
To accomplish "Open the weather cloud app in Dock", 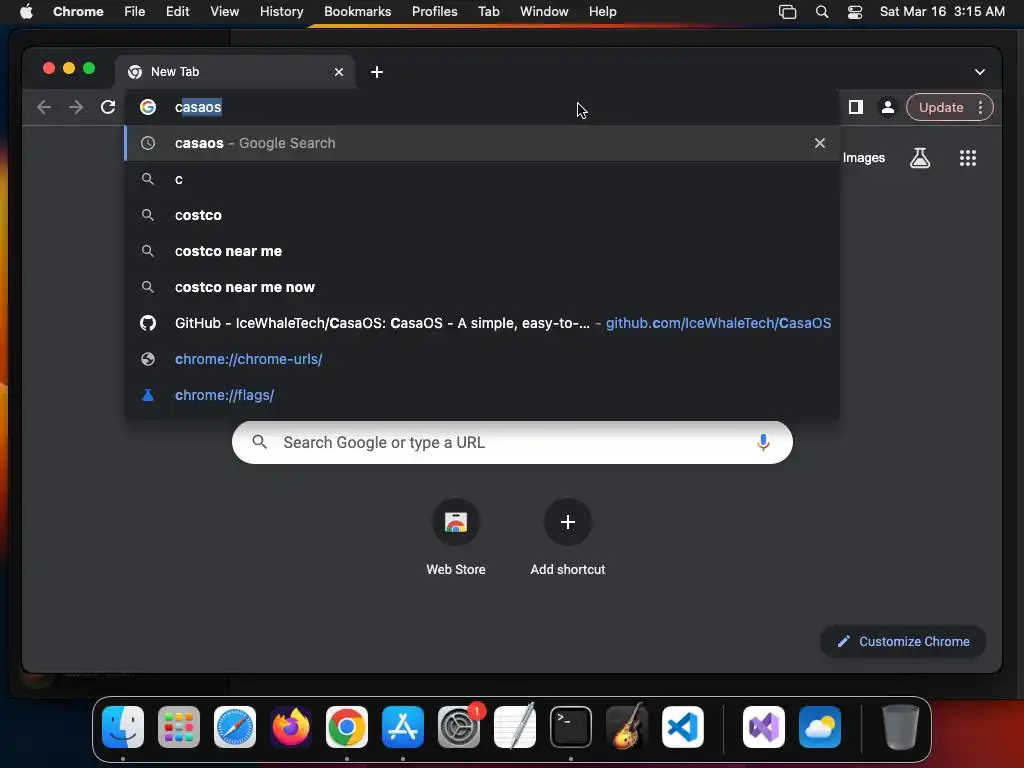I will tap(820, 727).
